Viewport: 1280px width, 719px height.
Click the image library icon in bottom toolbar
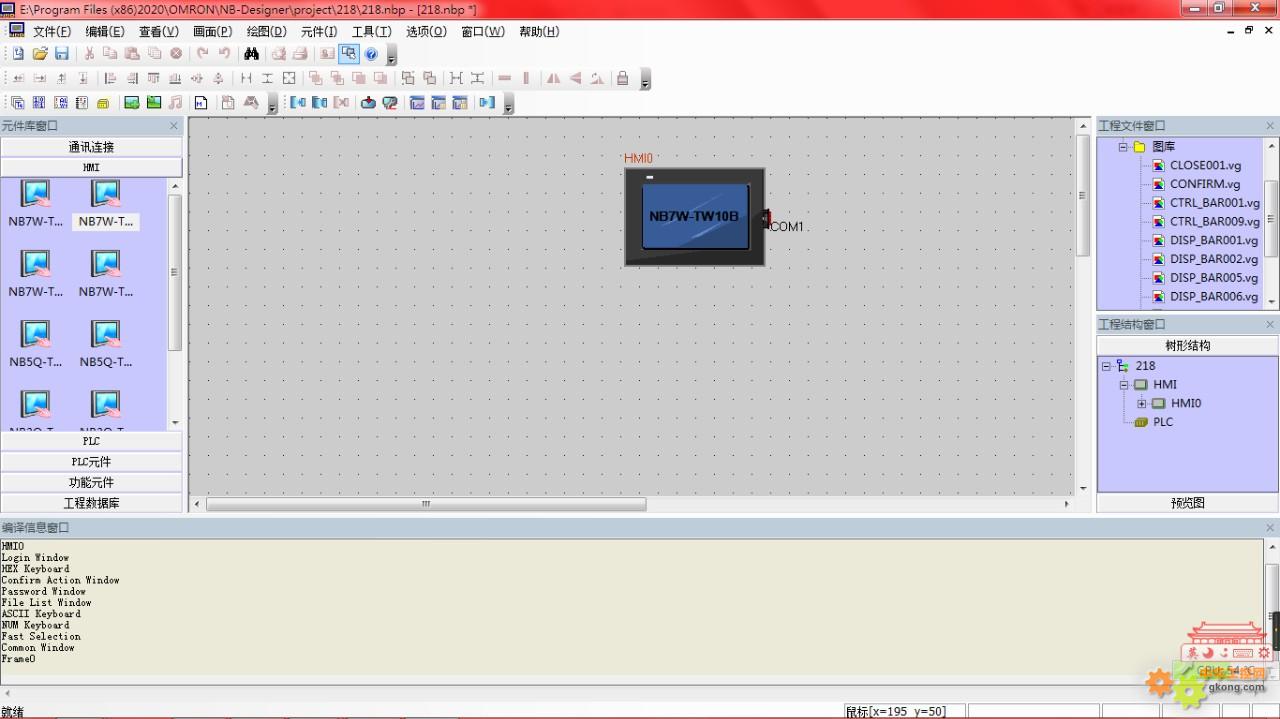(131, 103)
